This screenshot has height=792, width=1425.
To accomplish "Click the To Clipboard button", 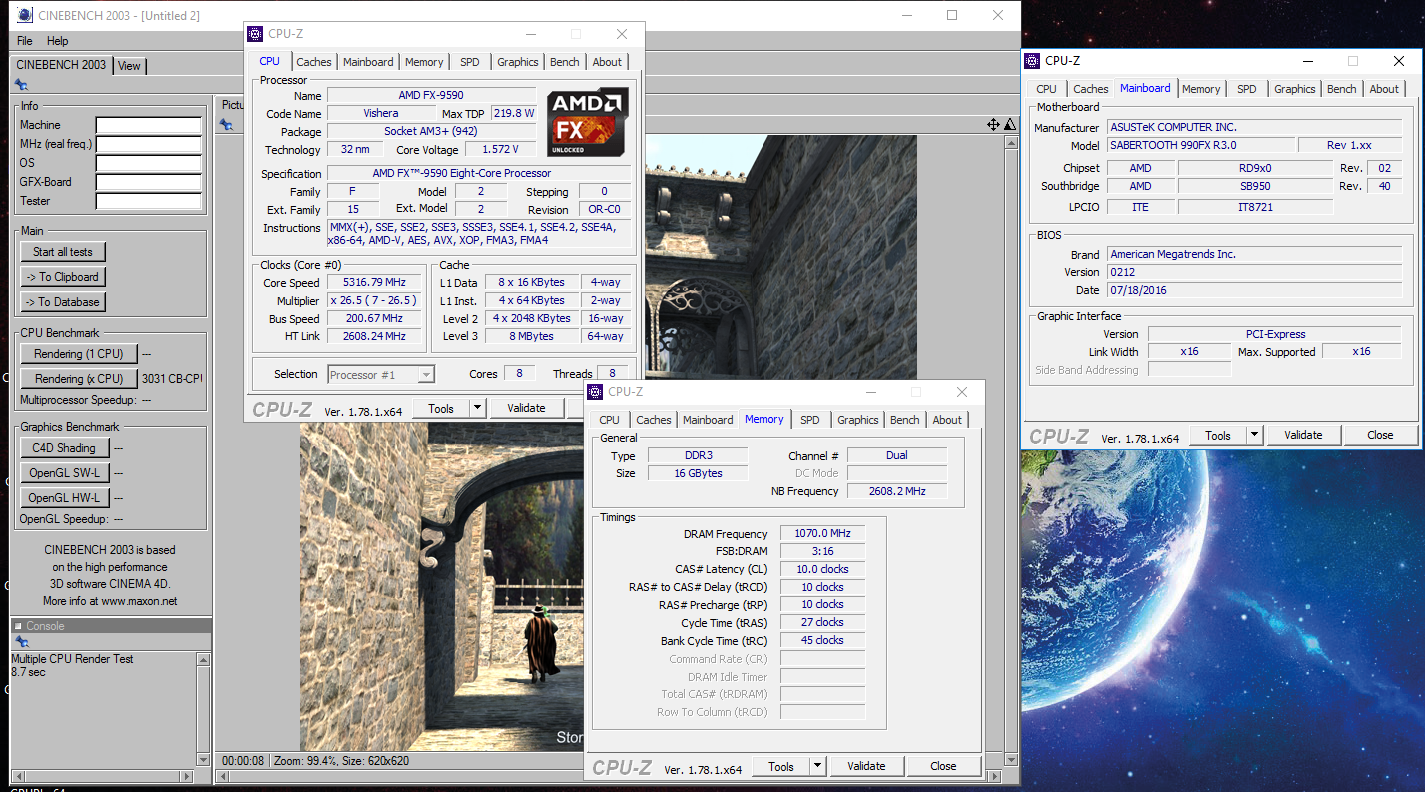I will [63, 277].
